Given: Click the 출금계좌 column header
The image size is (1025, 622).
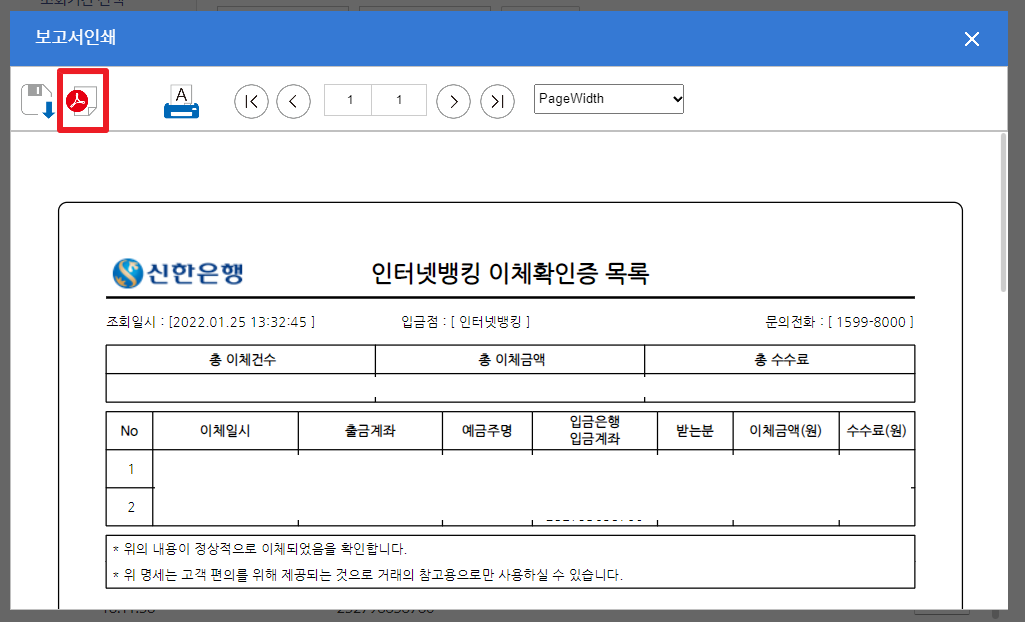Looking at the screenshot, I should tap(370, 431).
